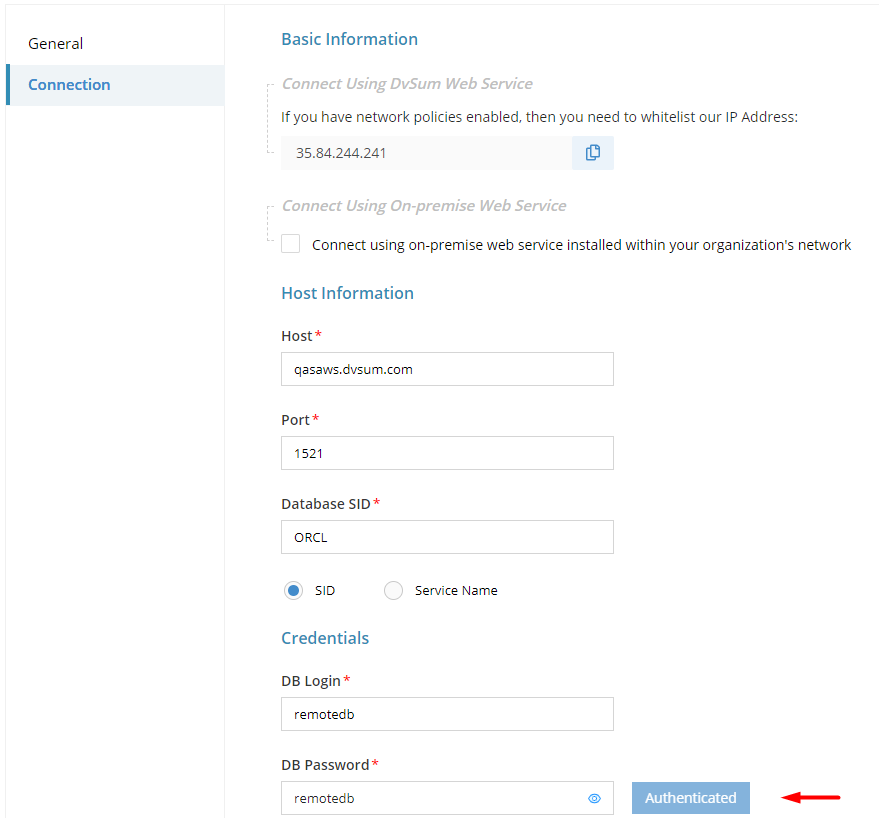Click the 35.84.244.241 IP address box
879x818 pixels.
(427, 153)
